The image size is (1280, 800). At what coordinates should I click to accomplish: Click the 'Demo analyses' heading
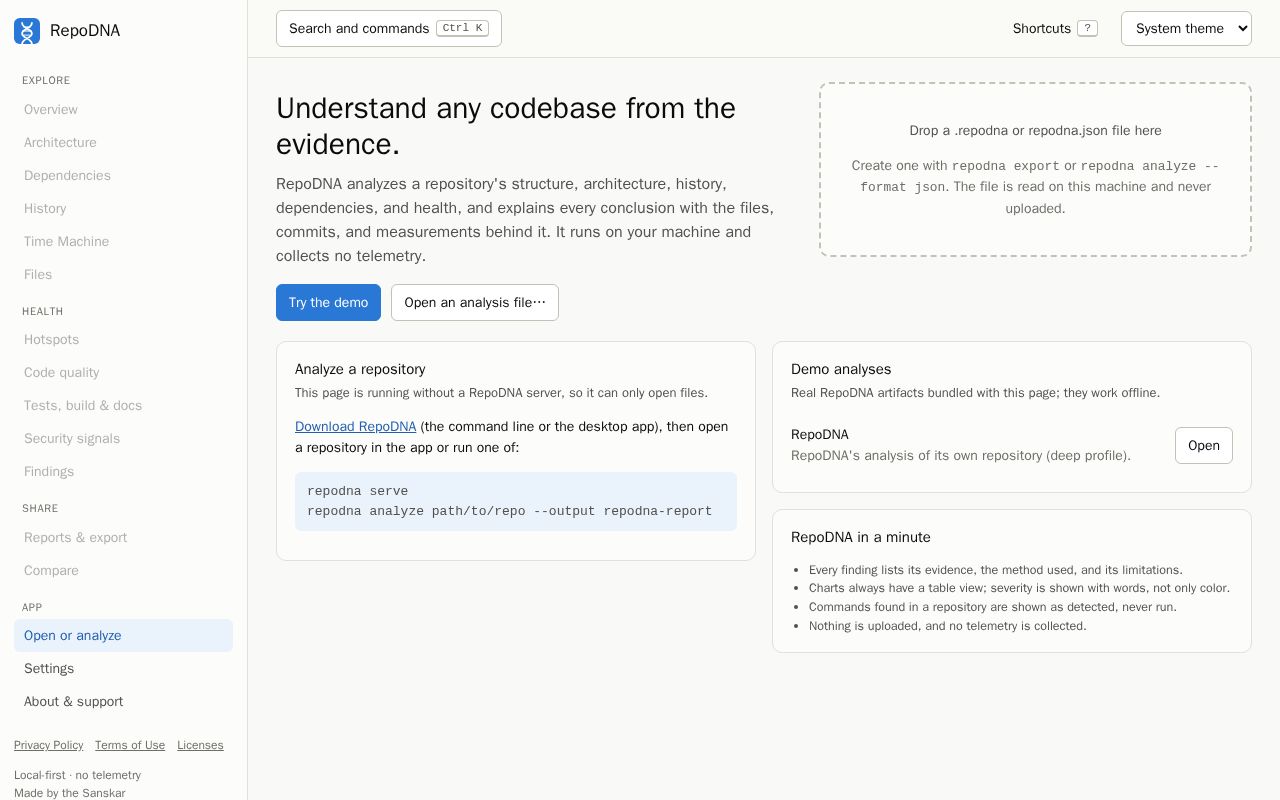point(841,369)
